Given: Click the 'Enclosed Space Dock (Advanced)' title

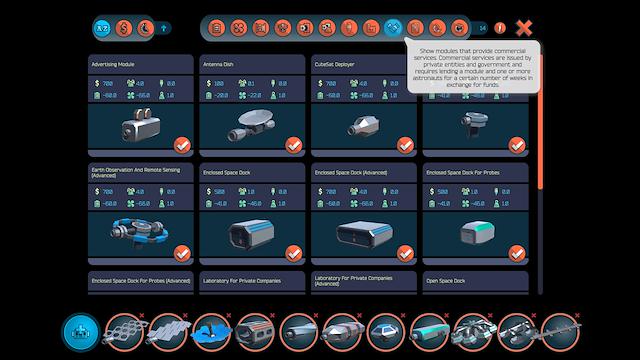Looking at the screenshot, I should point(351,173).
